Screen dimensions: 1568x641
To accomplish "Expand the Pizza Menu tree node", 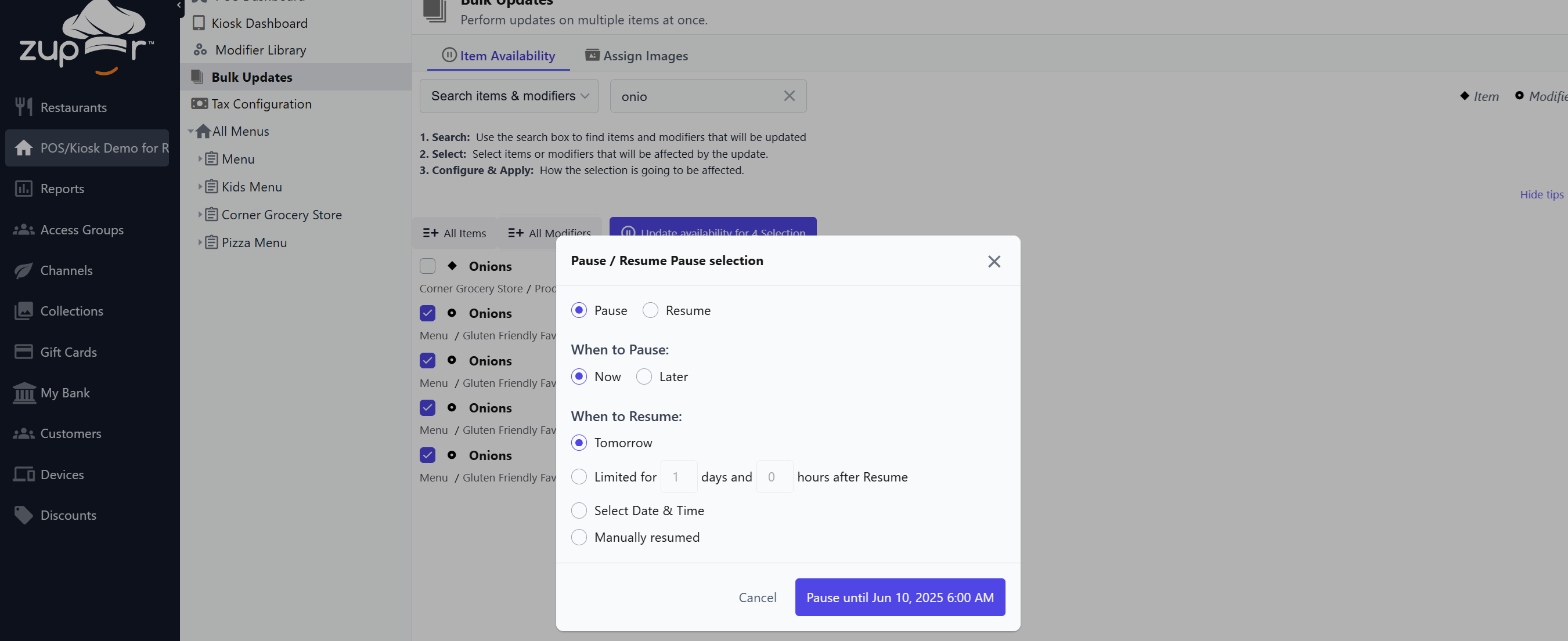I will point(199,242).
